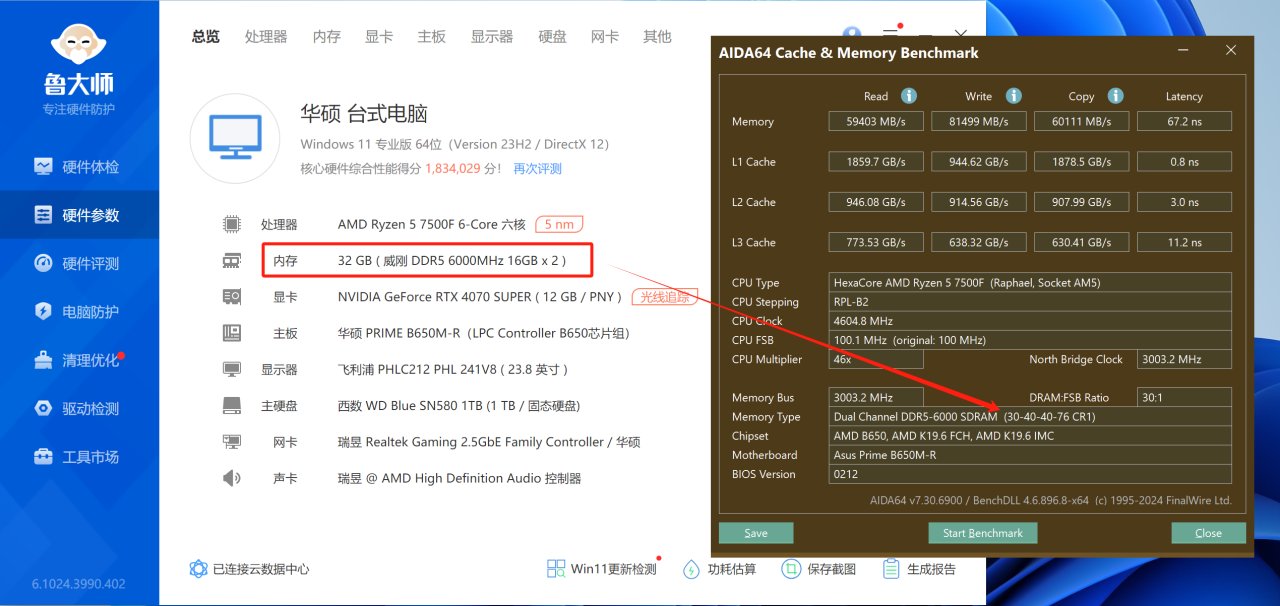Click the Write info icon in AIDA64
The height and width of the screenshot is (606, 1280).
point(1013,96)
